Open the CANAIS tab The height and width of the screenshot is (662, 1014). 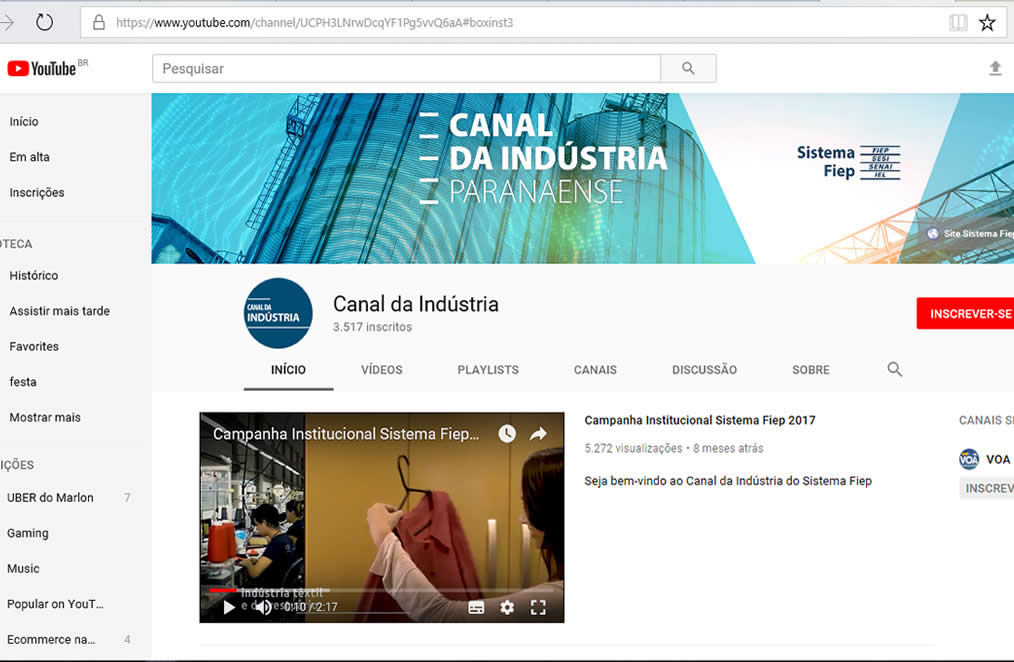click(x=595, y=370)
